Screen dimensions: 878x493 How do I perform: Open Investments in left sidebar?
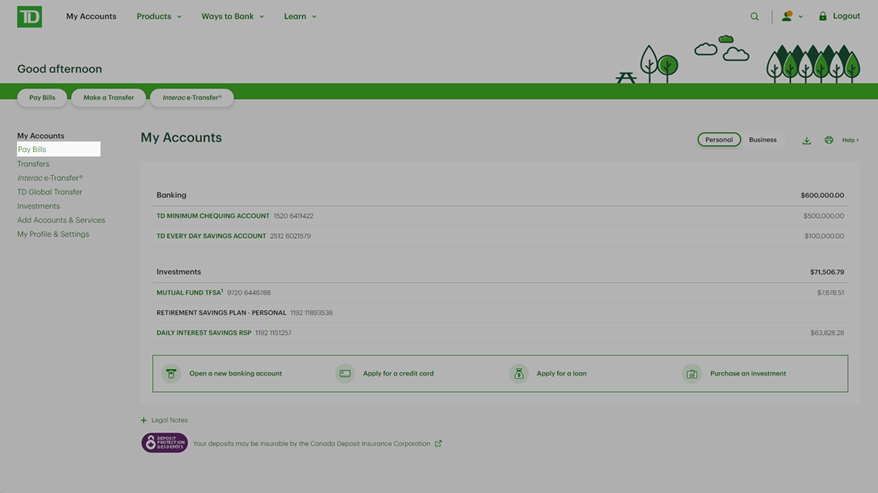(38, 206)
